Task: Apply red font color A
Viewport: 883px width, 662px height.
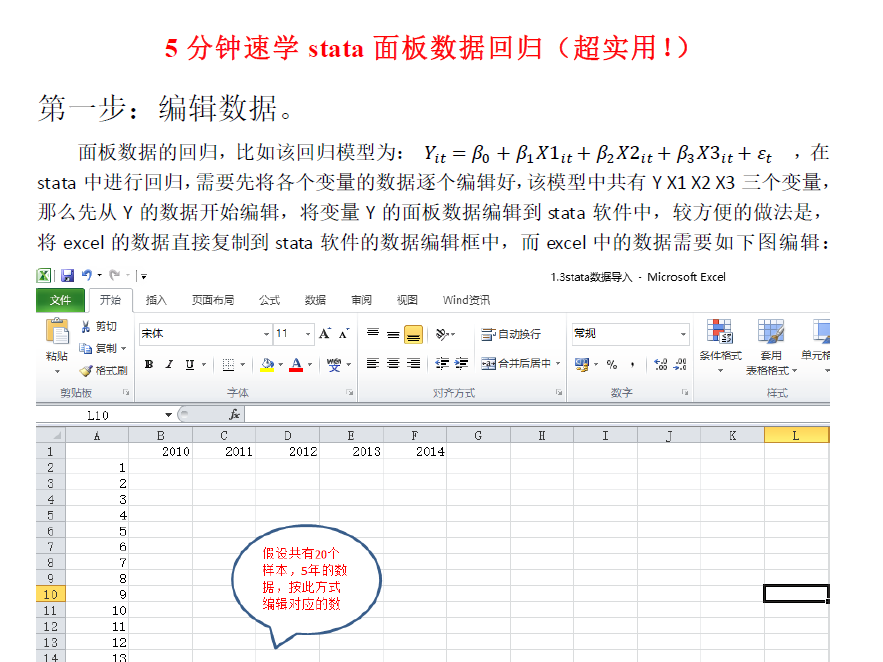Action: (296, 365)
